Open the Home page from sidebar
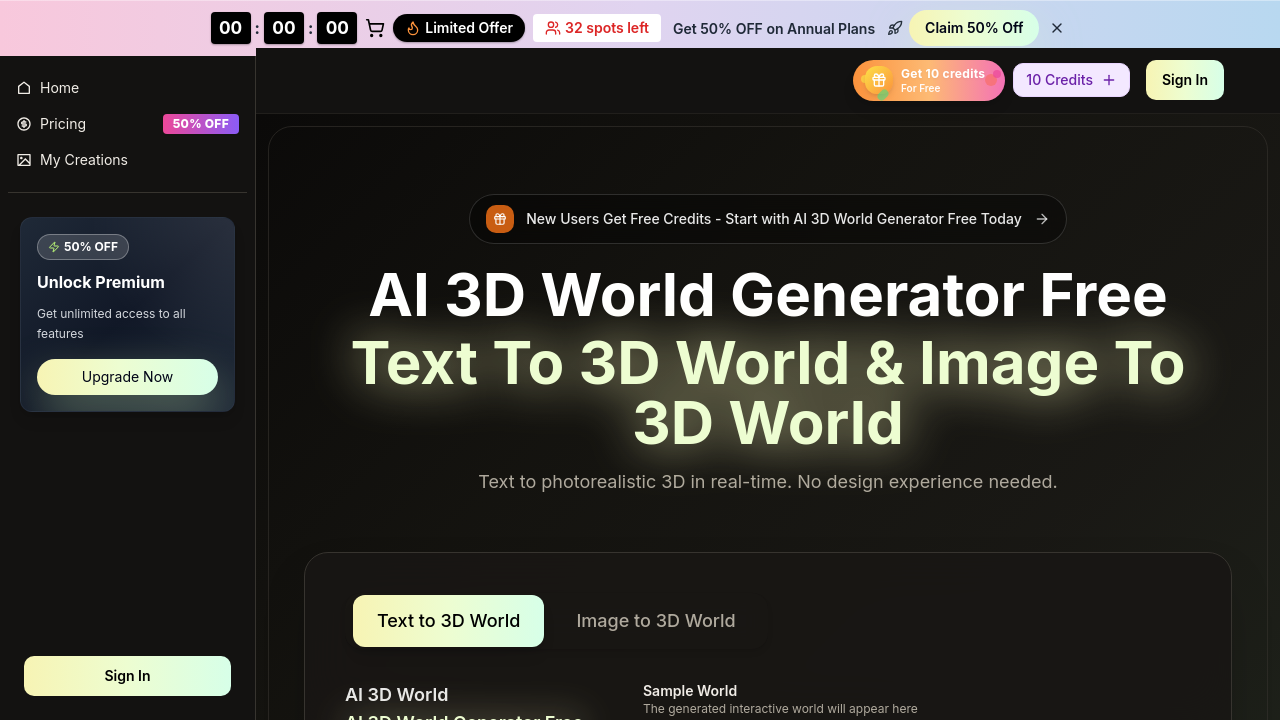1280x720 pixels. [x=127, y=88]
